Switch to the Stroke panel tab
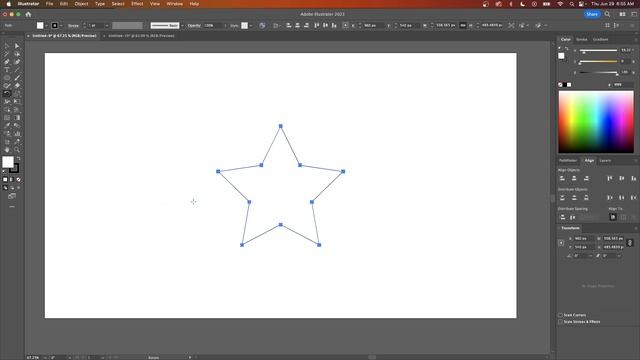This screenshot has width=640, height=360. pyautogui.click(x=582, y=40)
